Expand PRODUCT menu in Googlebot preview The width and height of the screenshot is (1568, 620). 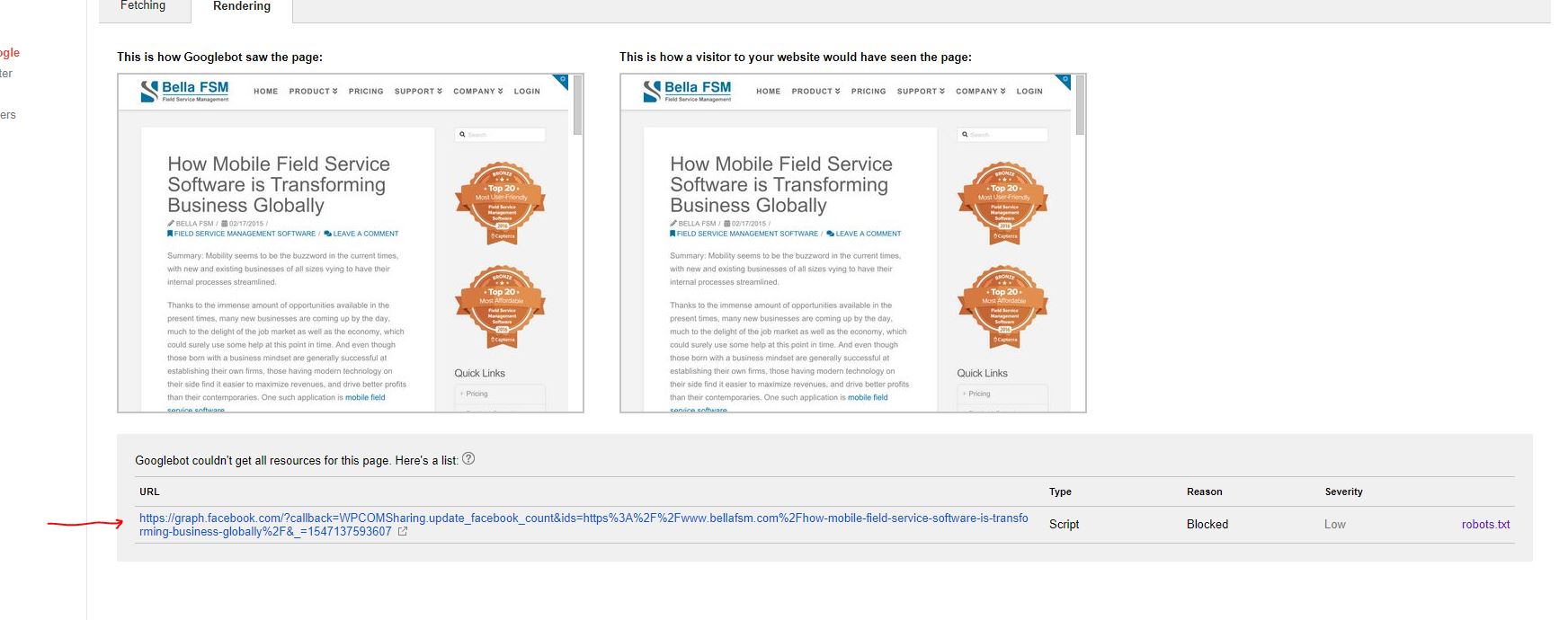313,92
